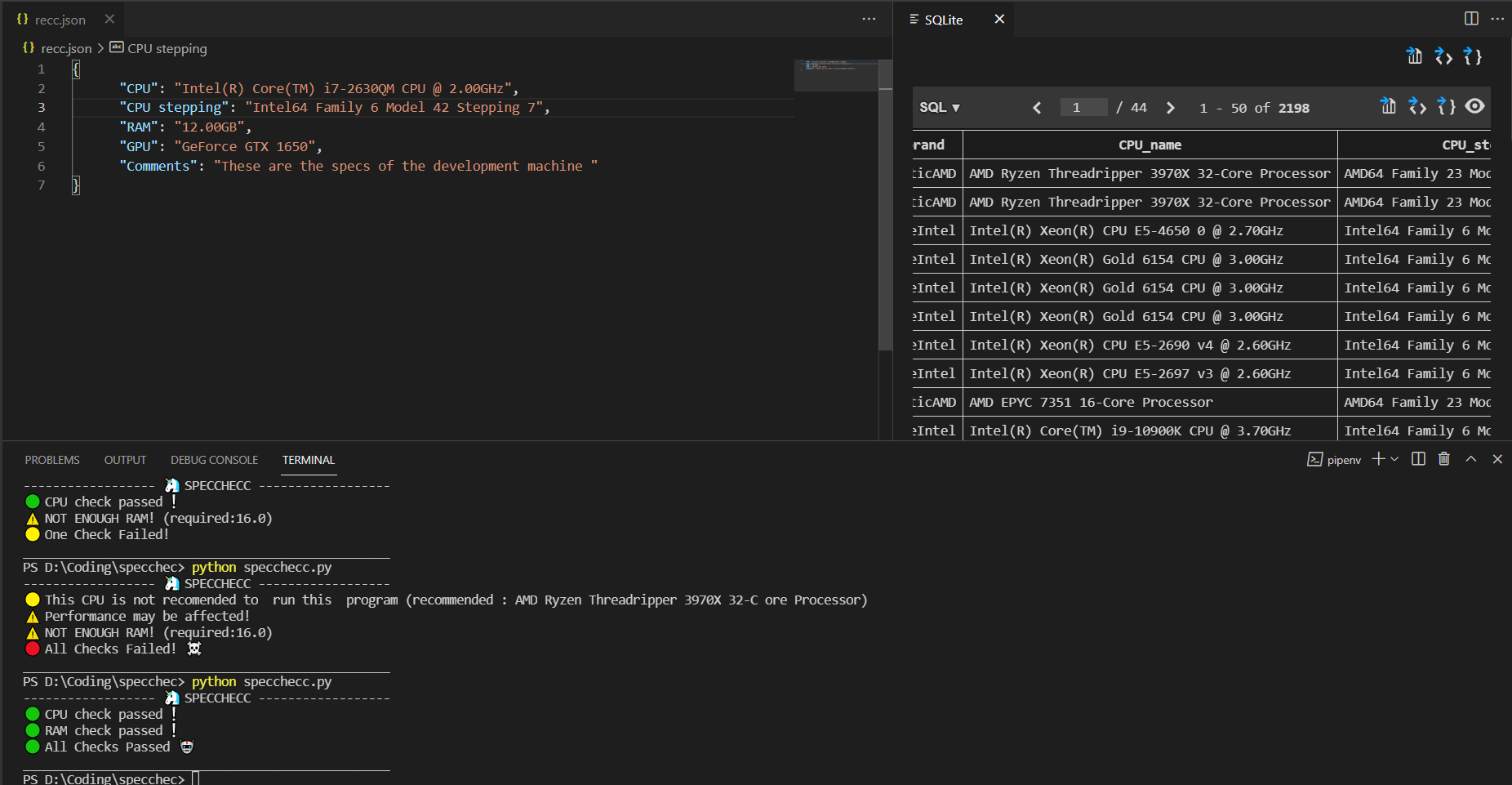Export CSV icon in the SQL results toolbar
Screen dimensions: 1512x785
tap(1388, 106)
